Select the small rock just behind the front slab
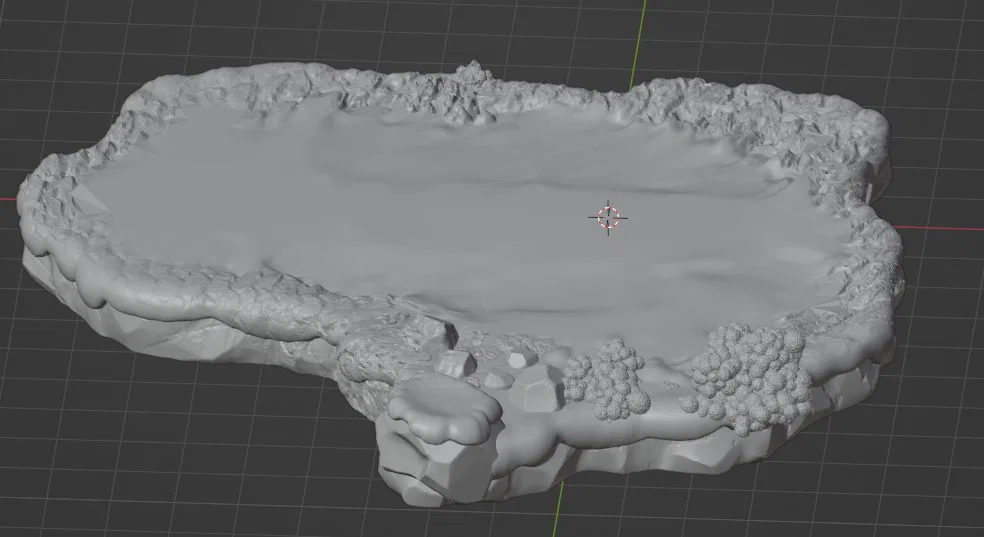 click(x=456, y=363)
